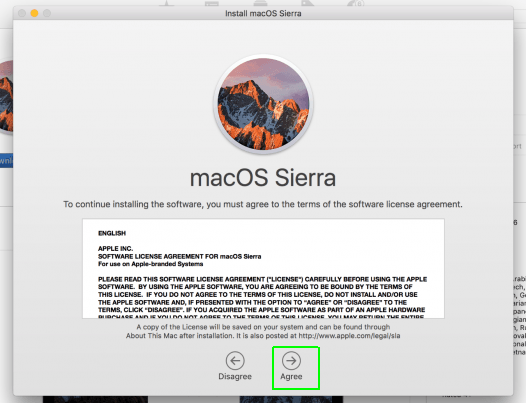
Task: Open the apple.com/legal/sla link
Action: point(349,336)
